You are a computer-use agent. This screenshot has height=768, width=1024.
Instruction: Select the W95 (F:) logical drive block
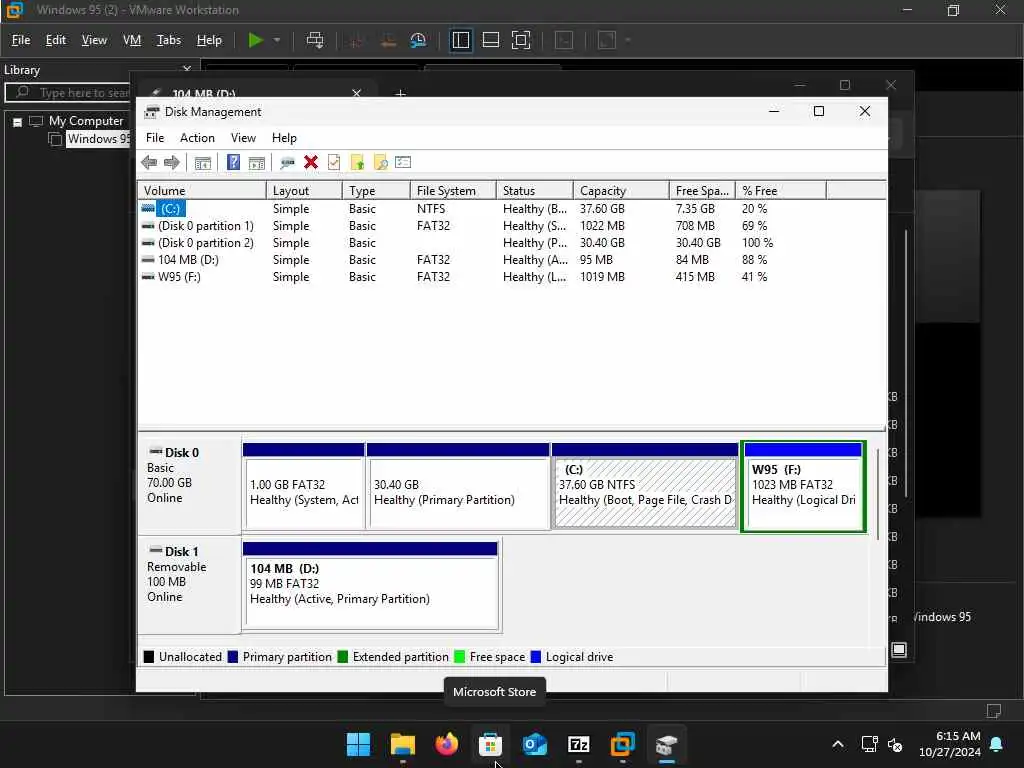tap(803, 487)
